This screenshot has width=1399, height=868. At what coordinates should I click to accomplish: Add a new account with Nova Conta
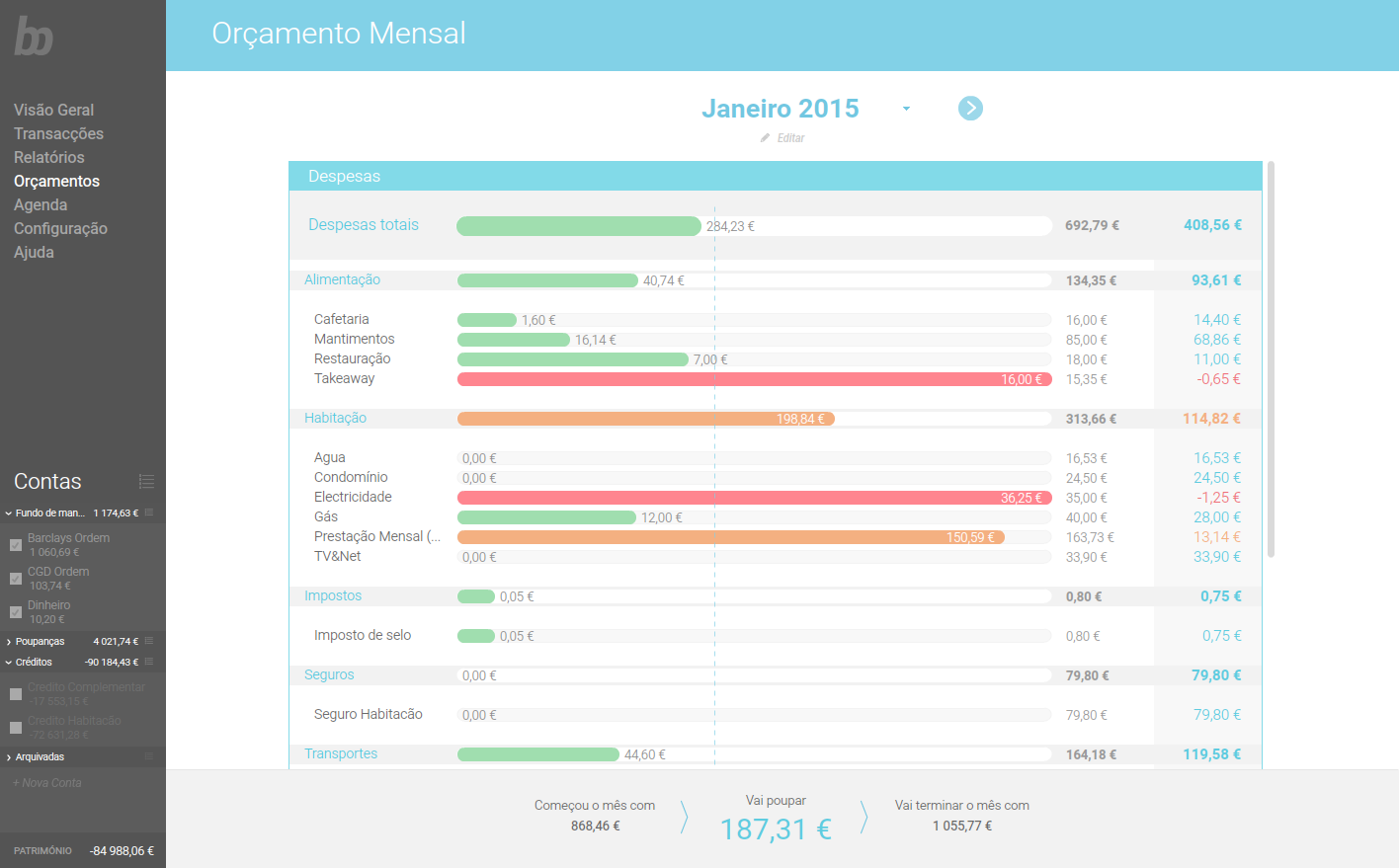point(47,783)
